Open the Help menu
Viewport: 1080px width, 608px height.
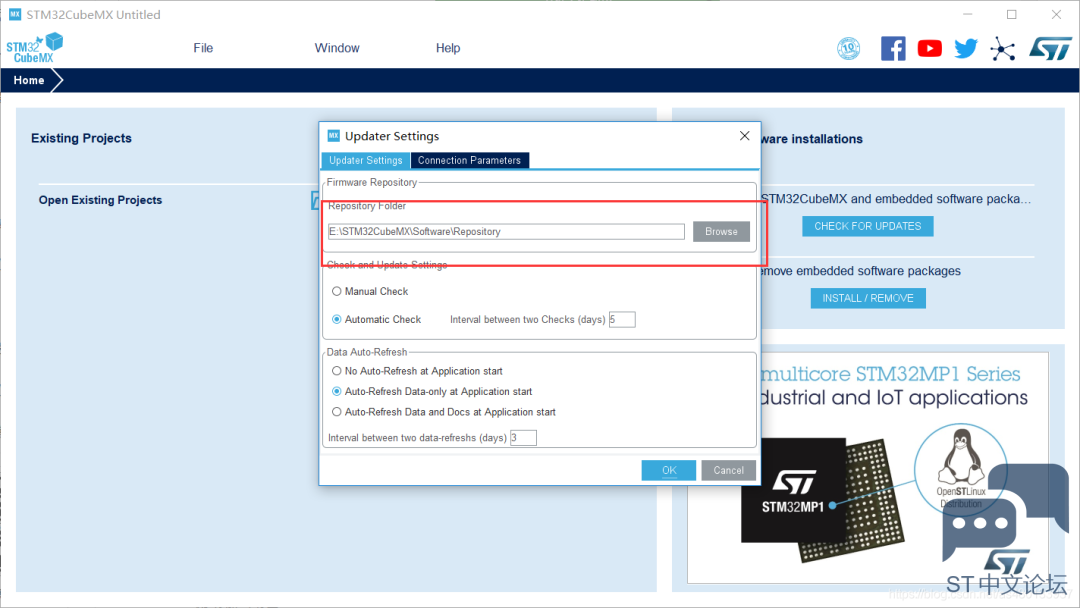click(x=448, y=48)
